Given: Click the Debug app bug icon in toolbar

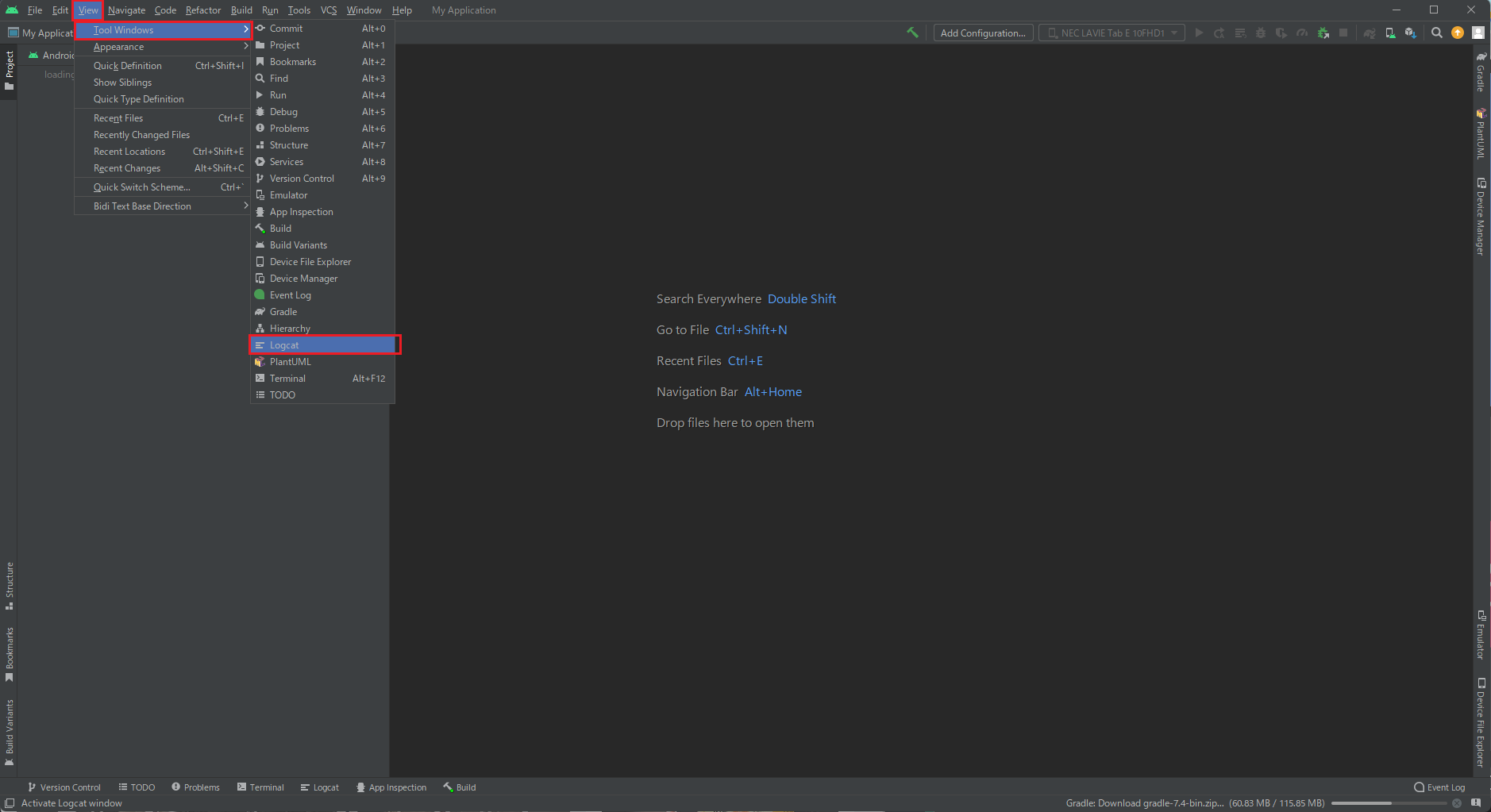Looking at the screenshot, I should (1261, 33).
